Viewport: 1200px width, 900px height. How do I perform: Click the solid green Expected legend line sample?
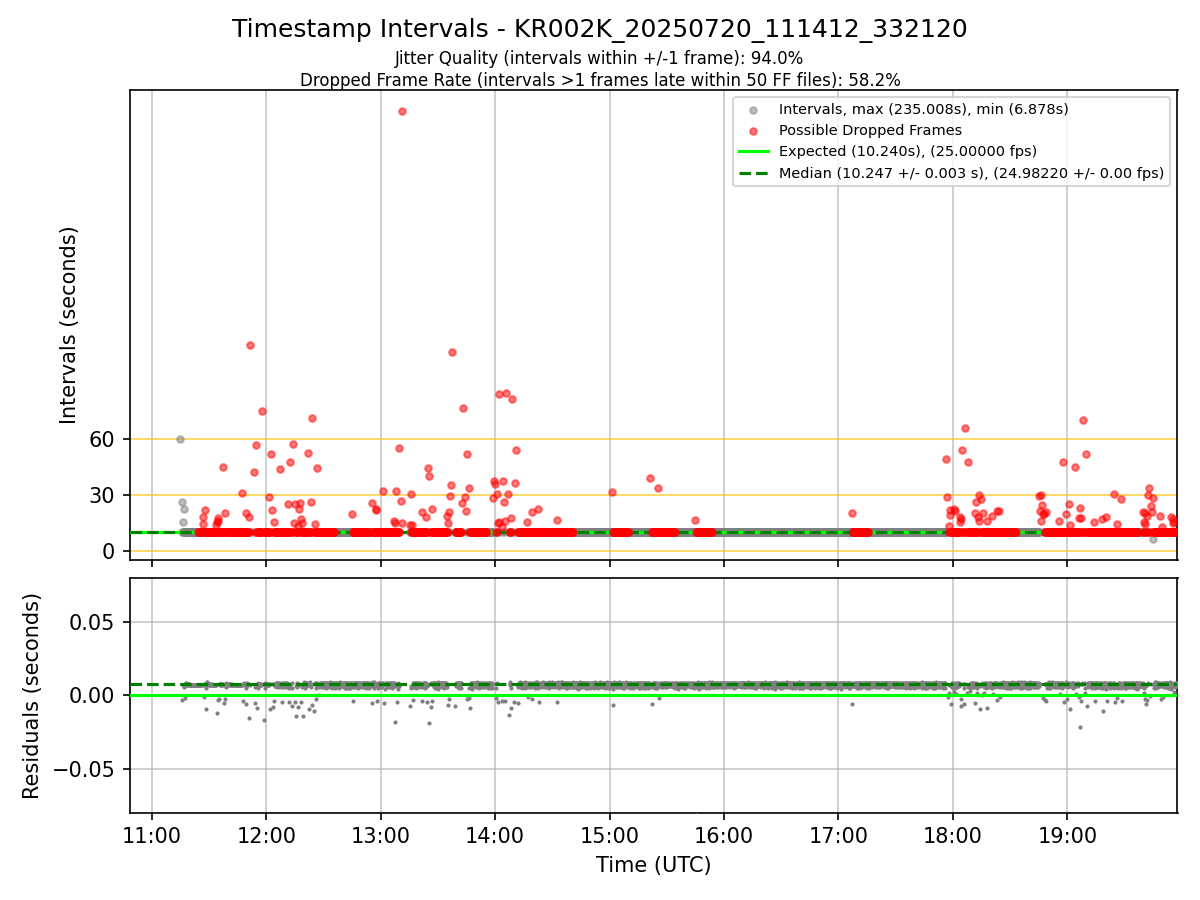click(754, 152)
